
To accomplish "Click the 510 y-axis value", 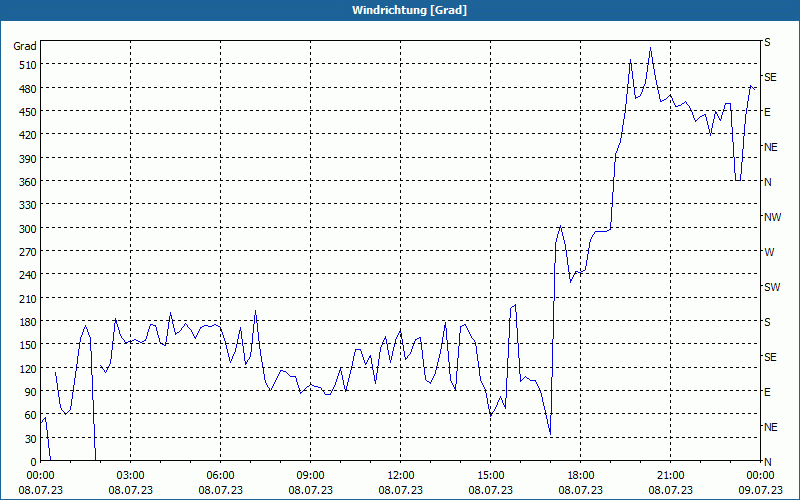I will [28, 65].
